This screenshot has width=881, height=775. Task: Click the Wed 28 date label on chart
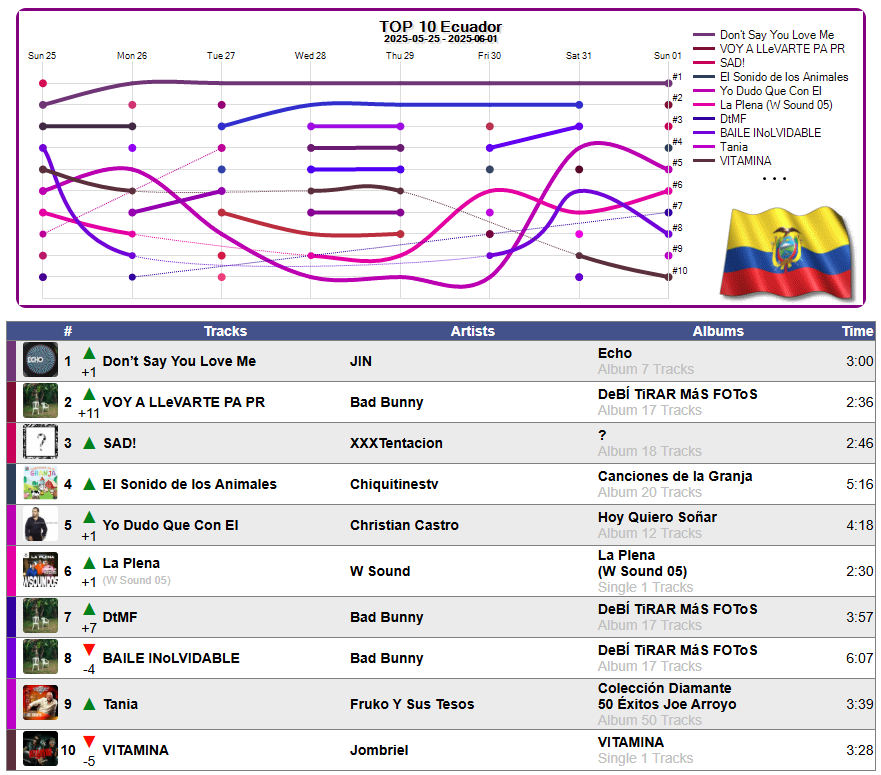310,56
